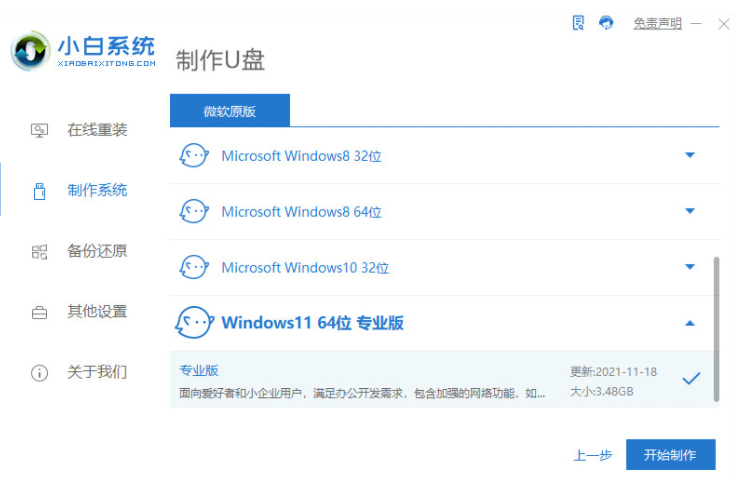
Task: Click the 备份还原 grid icon
Action: point(39,252)
